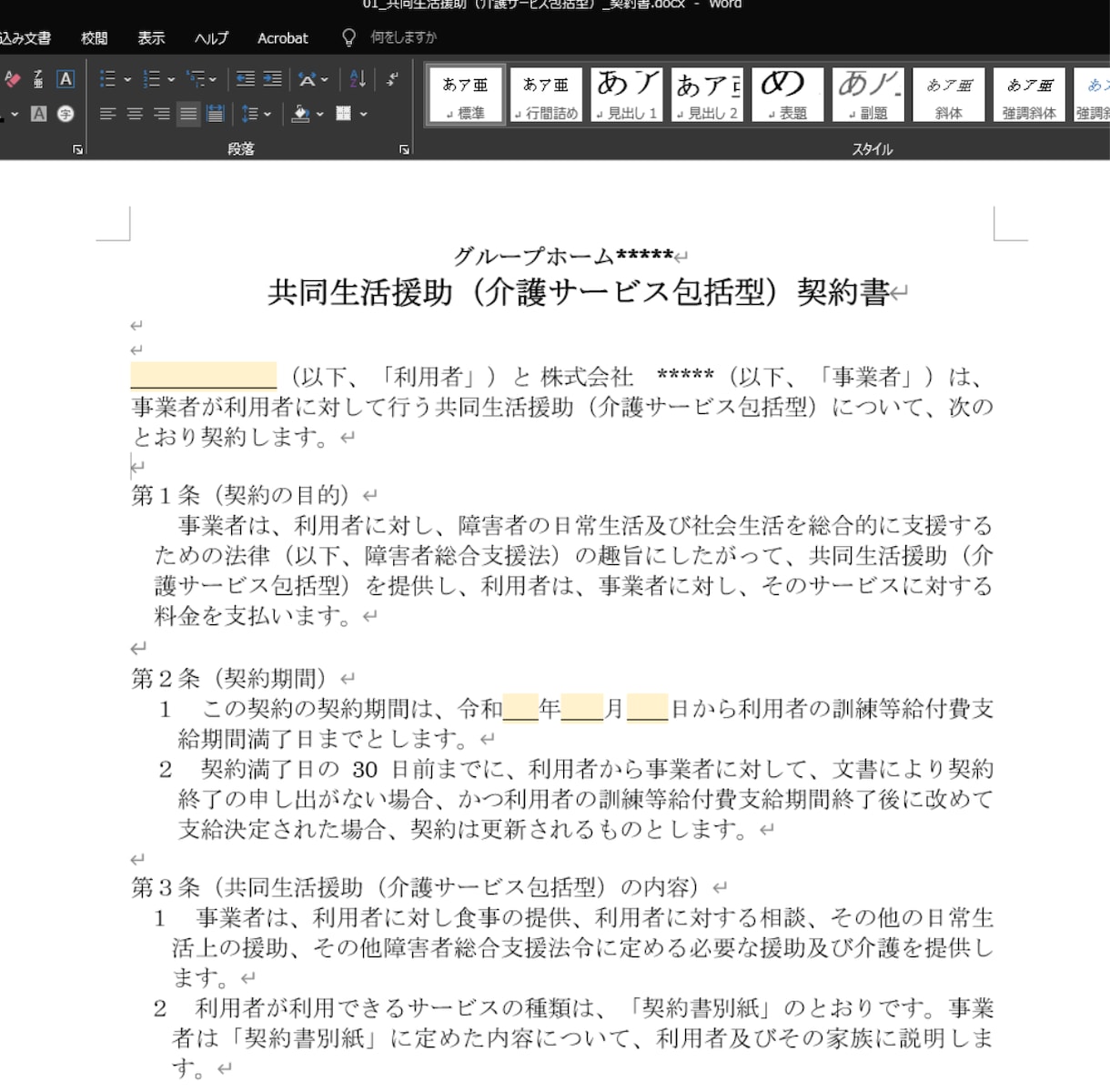Apply shading with the paint bucket icon

(x=301, y=114)
